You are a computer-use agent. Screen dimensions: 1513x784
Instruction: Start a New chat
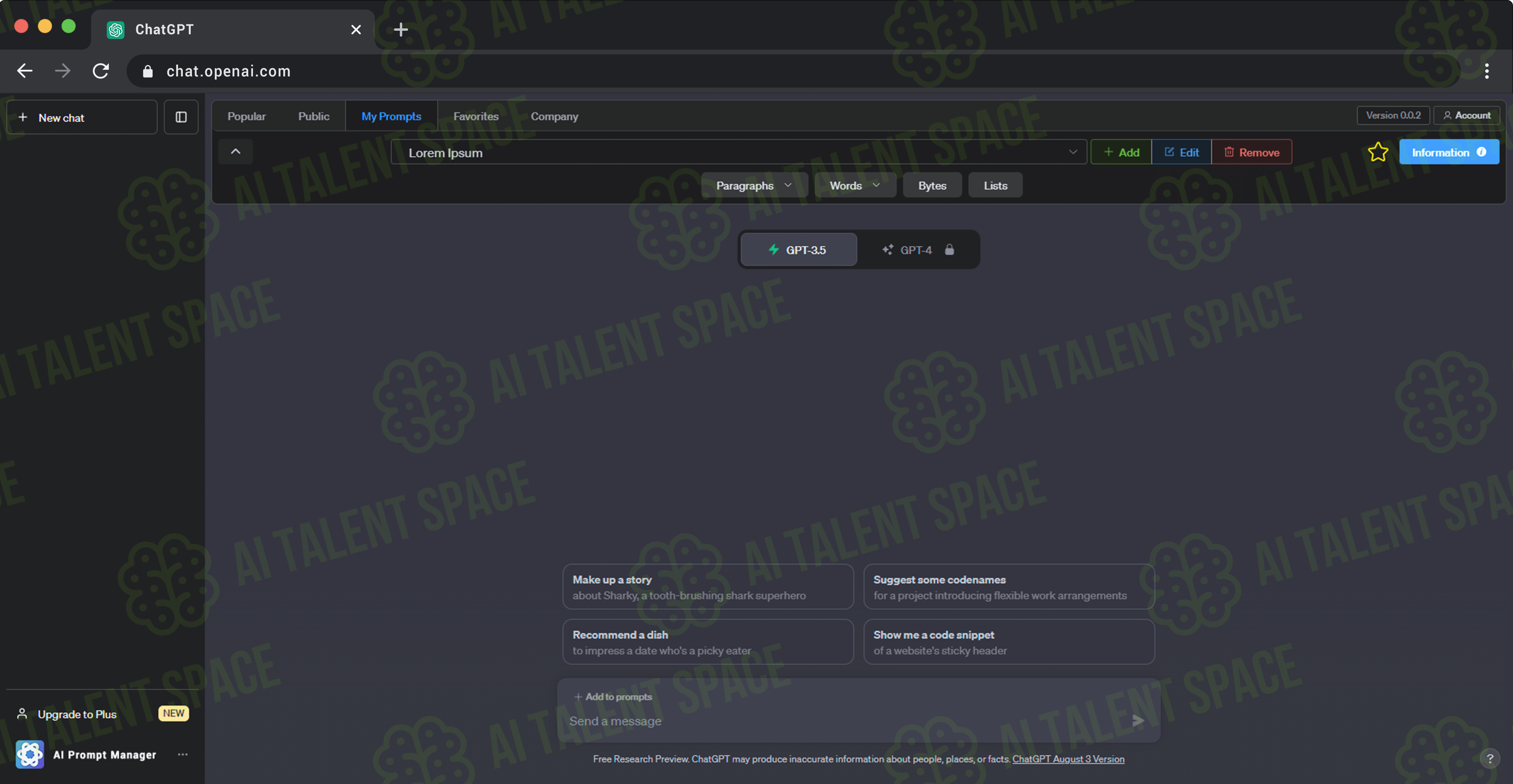[82, 117]
